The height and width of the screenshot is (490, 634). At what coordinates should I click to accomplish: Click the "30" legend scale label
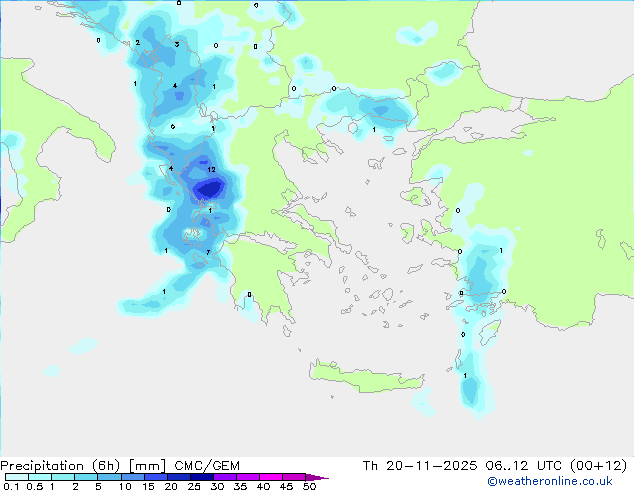pyautogui.click(x=217, y=486)
